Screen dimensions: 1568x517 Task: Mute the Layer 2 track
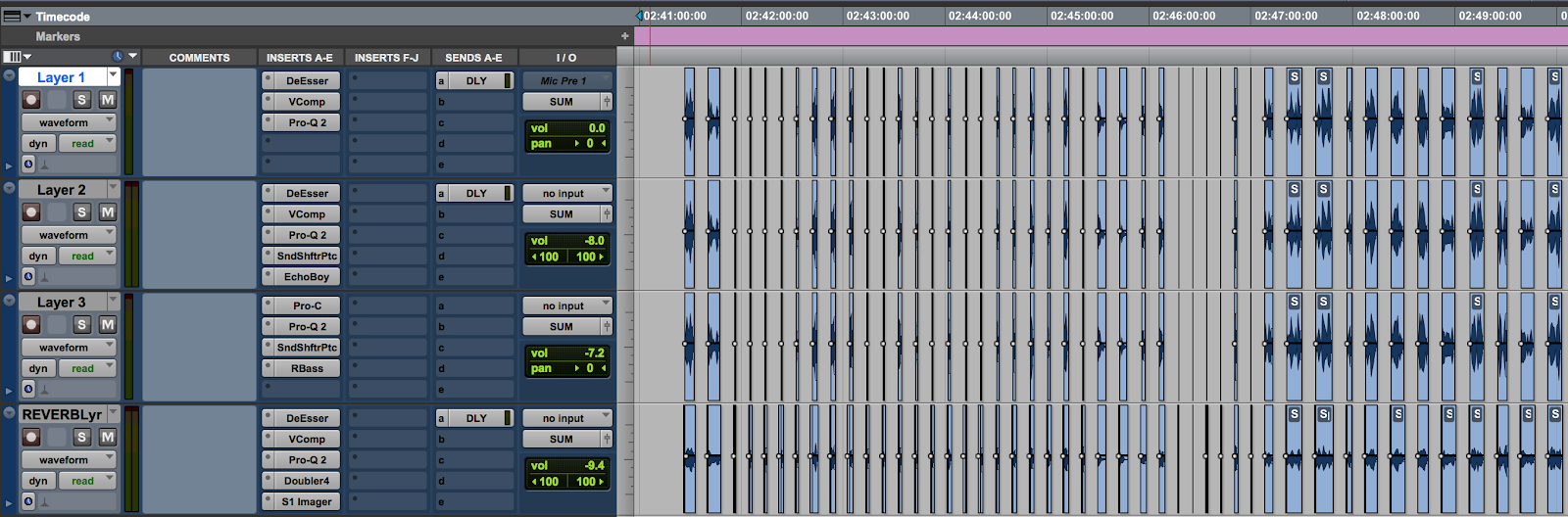tap(108, 212)
